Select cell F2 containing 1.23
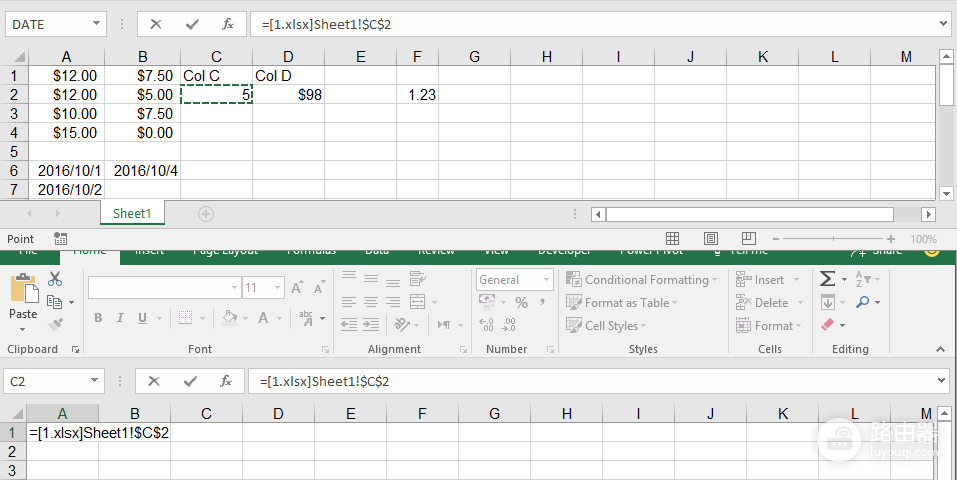The width and height of the screenshot is (957, 480). click(x=417, y=95)
